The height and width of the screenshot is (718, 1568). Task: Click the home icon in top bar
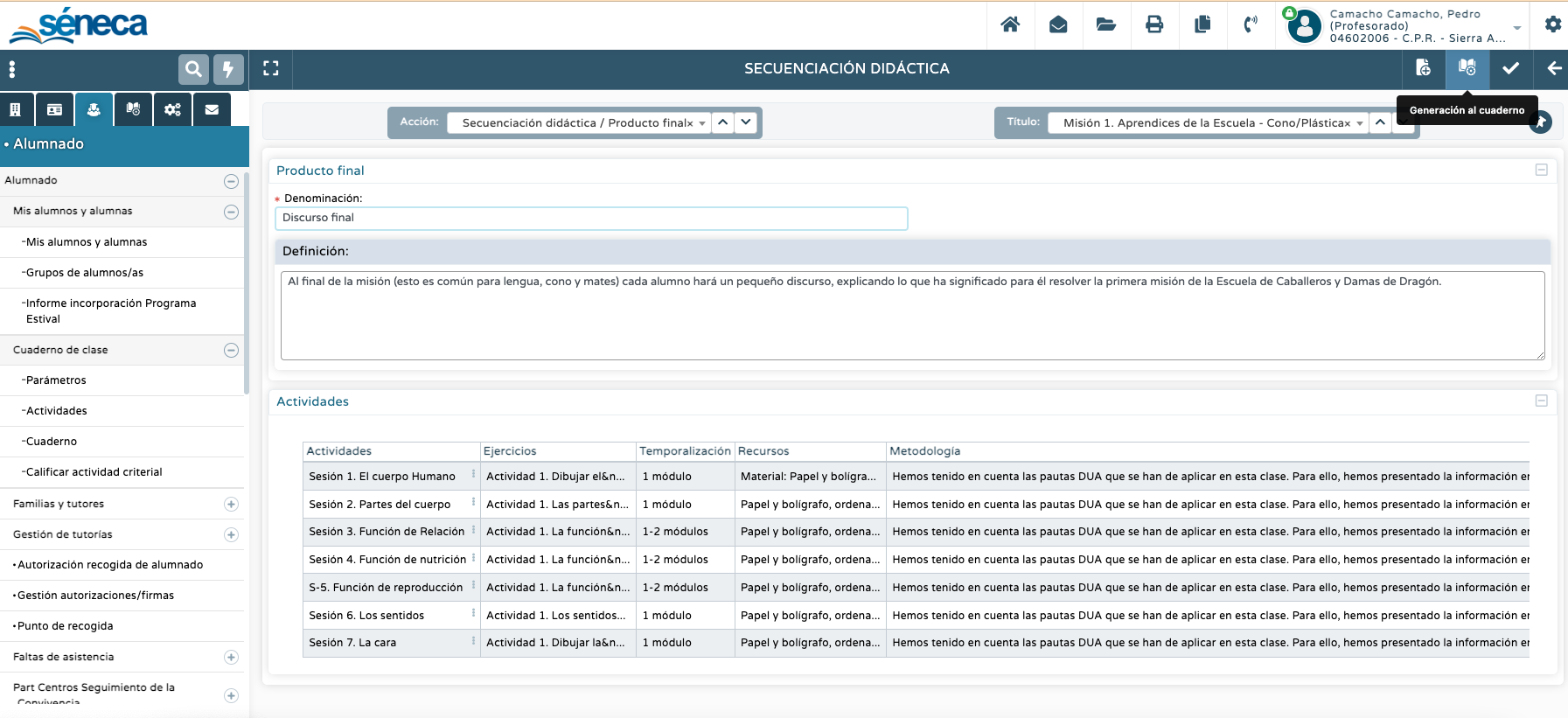[1010, 24]
